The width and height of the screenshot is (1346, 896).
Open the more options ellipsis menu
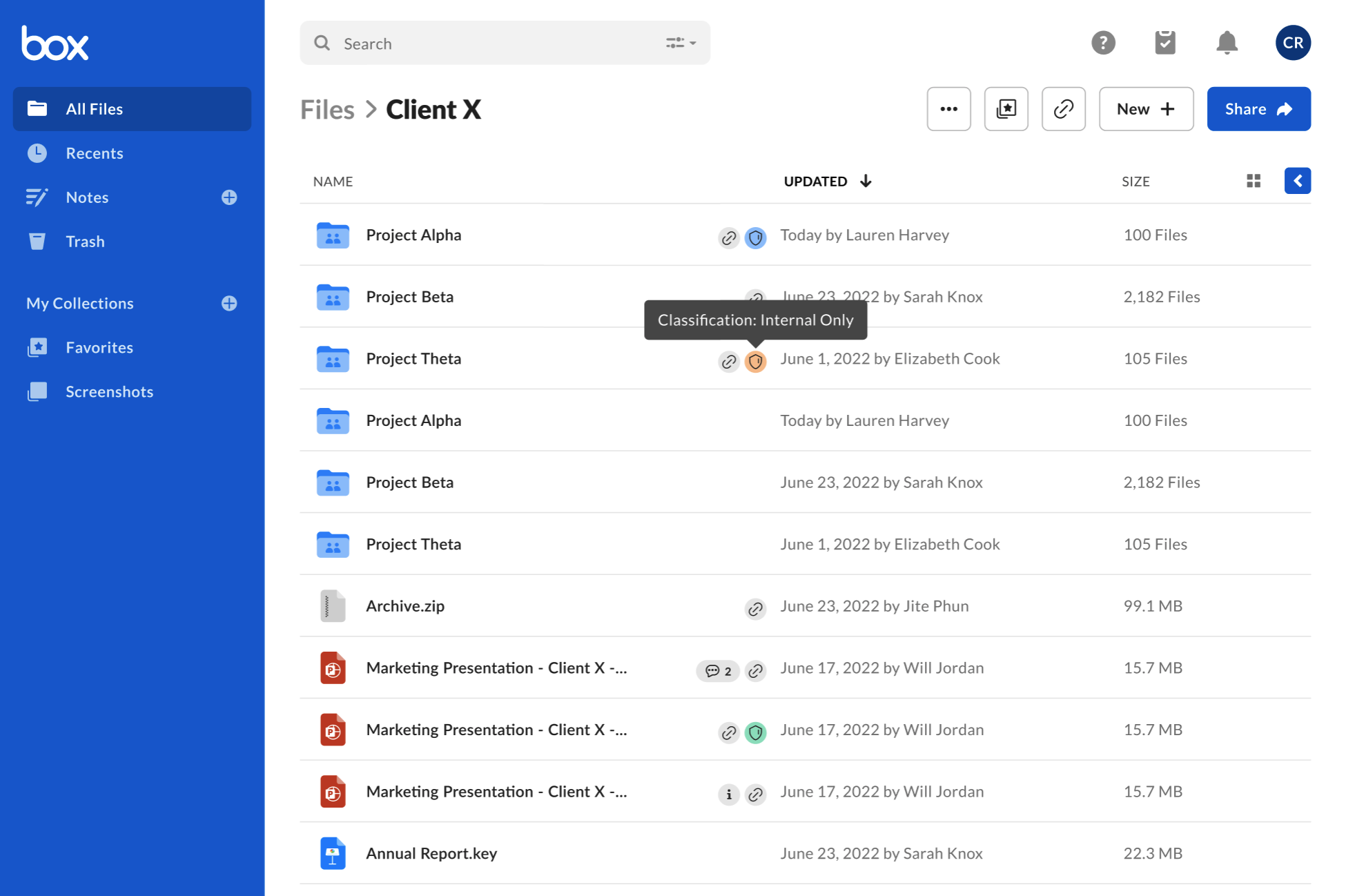(x=948, y=109)
